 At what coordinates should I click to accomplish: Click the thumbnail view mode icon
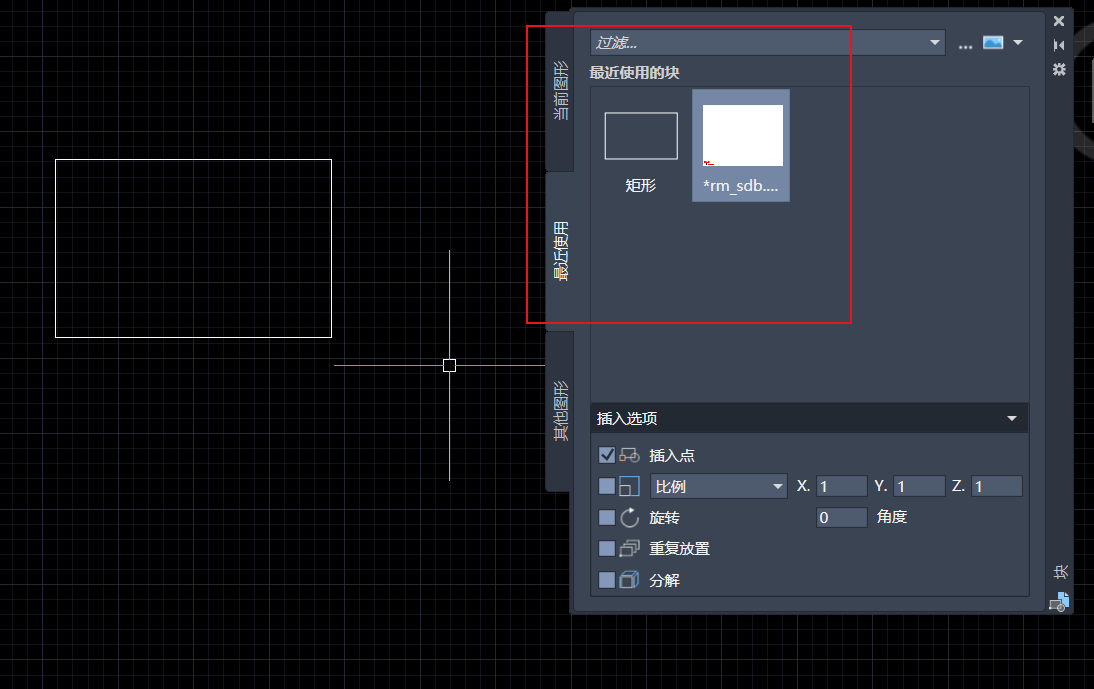click(x=993, y=43)
